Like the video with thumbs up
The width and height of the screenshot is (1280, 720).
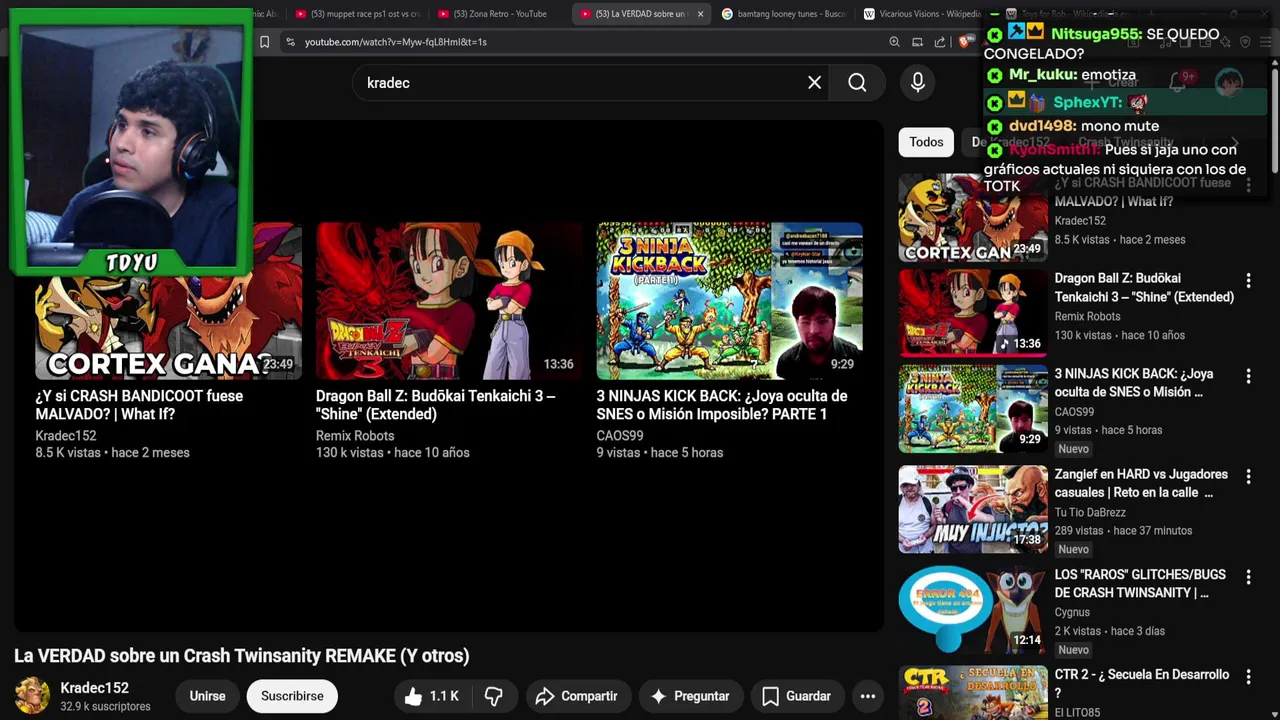point(431,696)
